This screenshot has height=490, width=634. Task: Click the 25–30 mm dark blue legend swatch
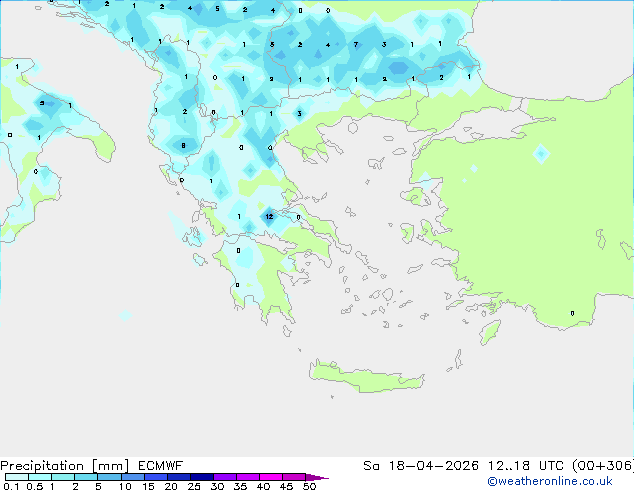coord(202,477)
